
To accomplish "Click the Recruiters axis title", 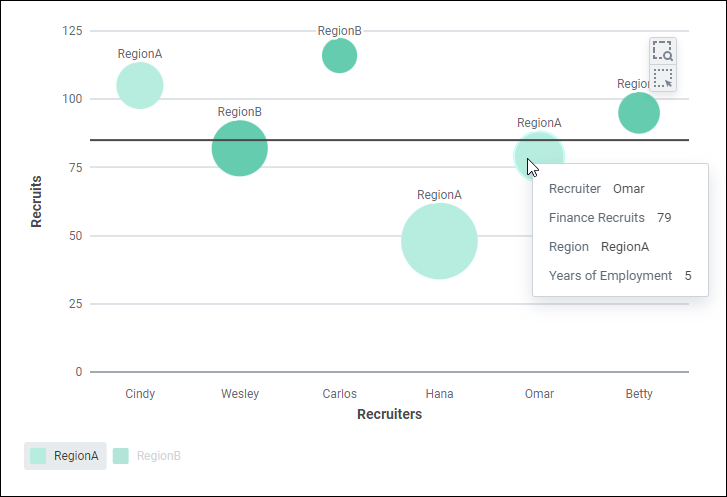I will tap(389, 414).
